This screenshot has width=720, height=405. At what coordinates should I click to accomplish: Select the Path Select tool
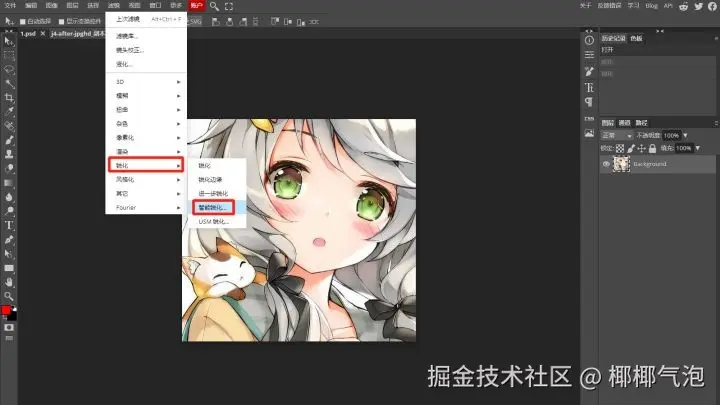tap(9, 254)
